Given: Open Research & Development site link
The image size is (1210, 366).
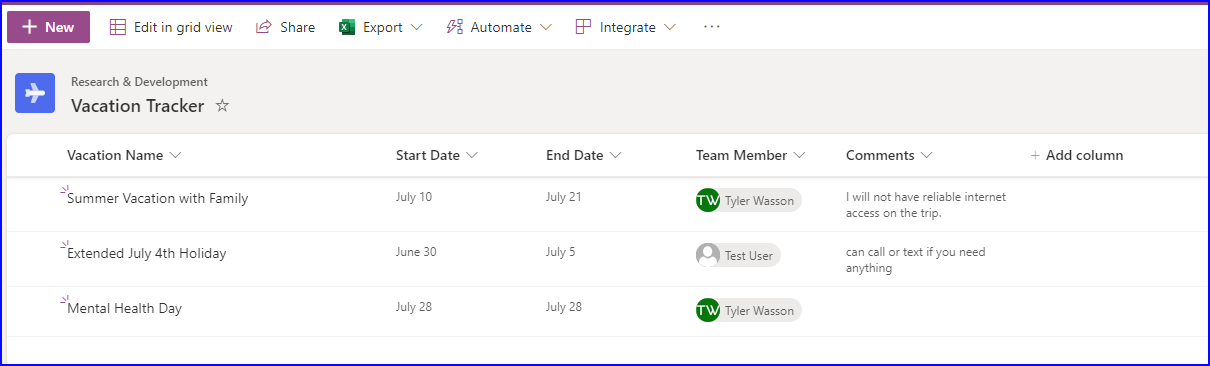Looking at the screenshot, I should click(x=139, y=82).
